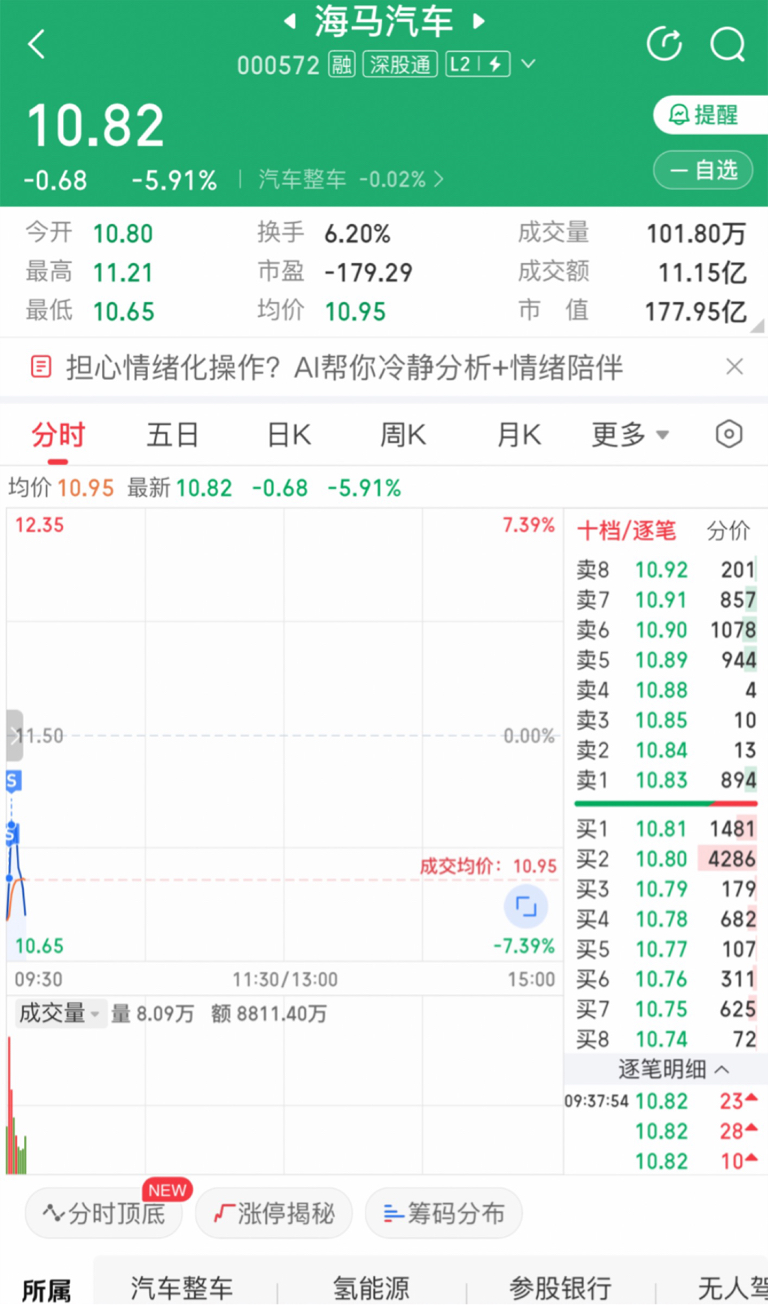Switch to 日K chart tab
Viewport: 768px width, 1305px height.
click(289, 435)
